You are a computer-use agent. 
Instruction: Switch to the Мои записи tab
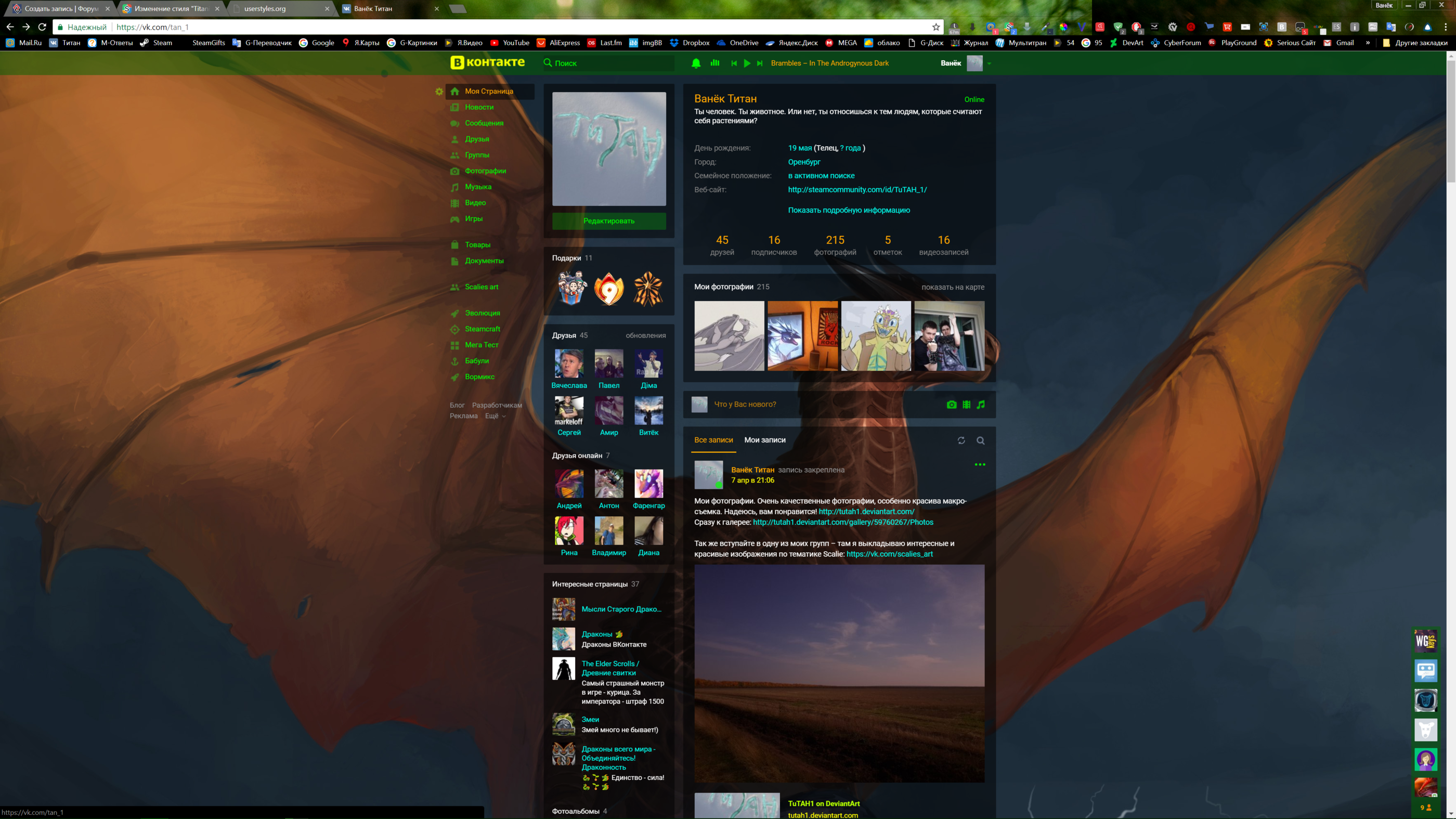pyautogui.click(x=764, y=440)
